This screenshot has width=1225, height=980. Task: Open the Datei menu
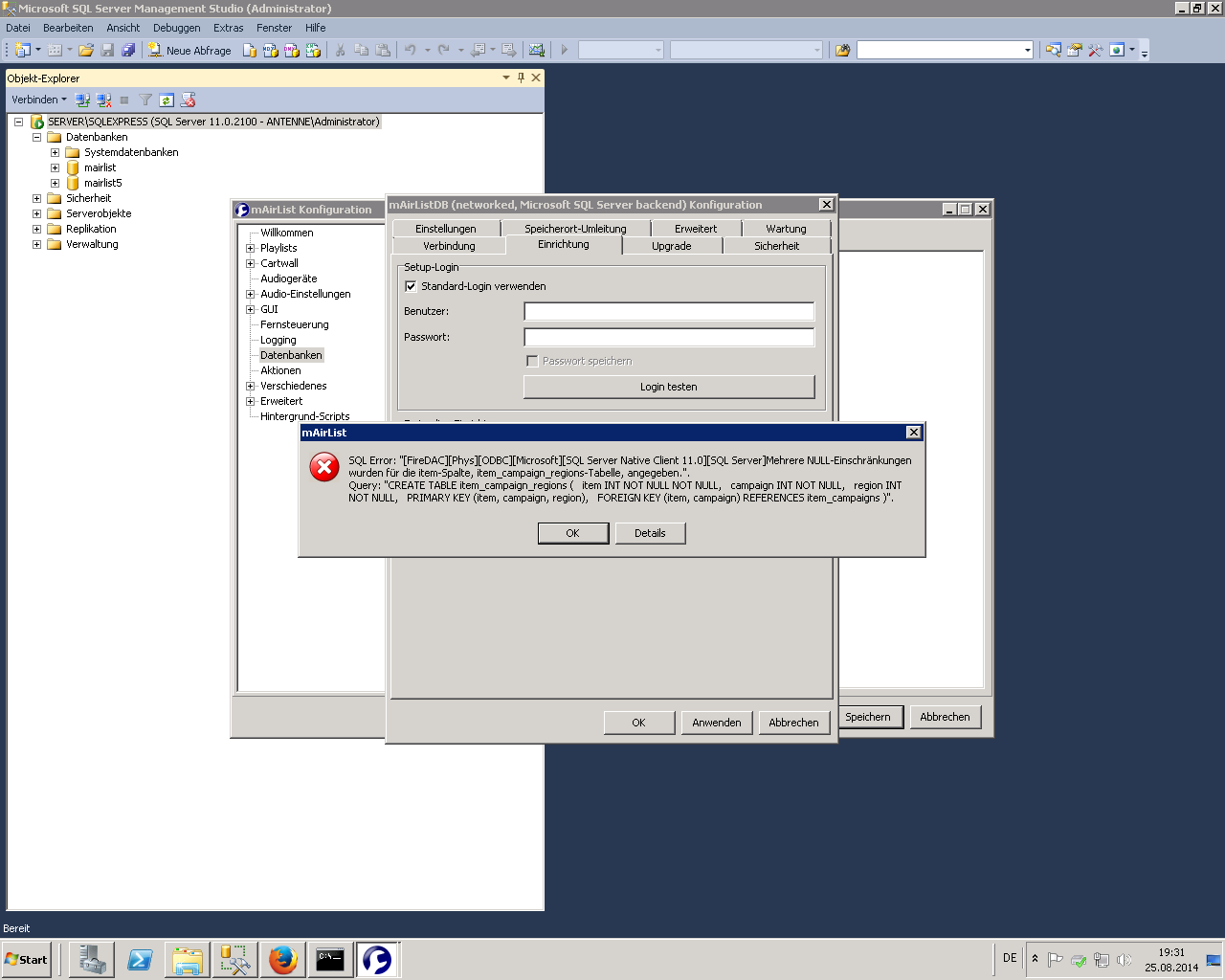click(18, 28)
